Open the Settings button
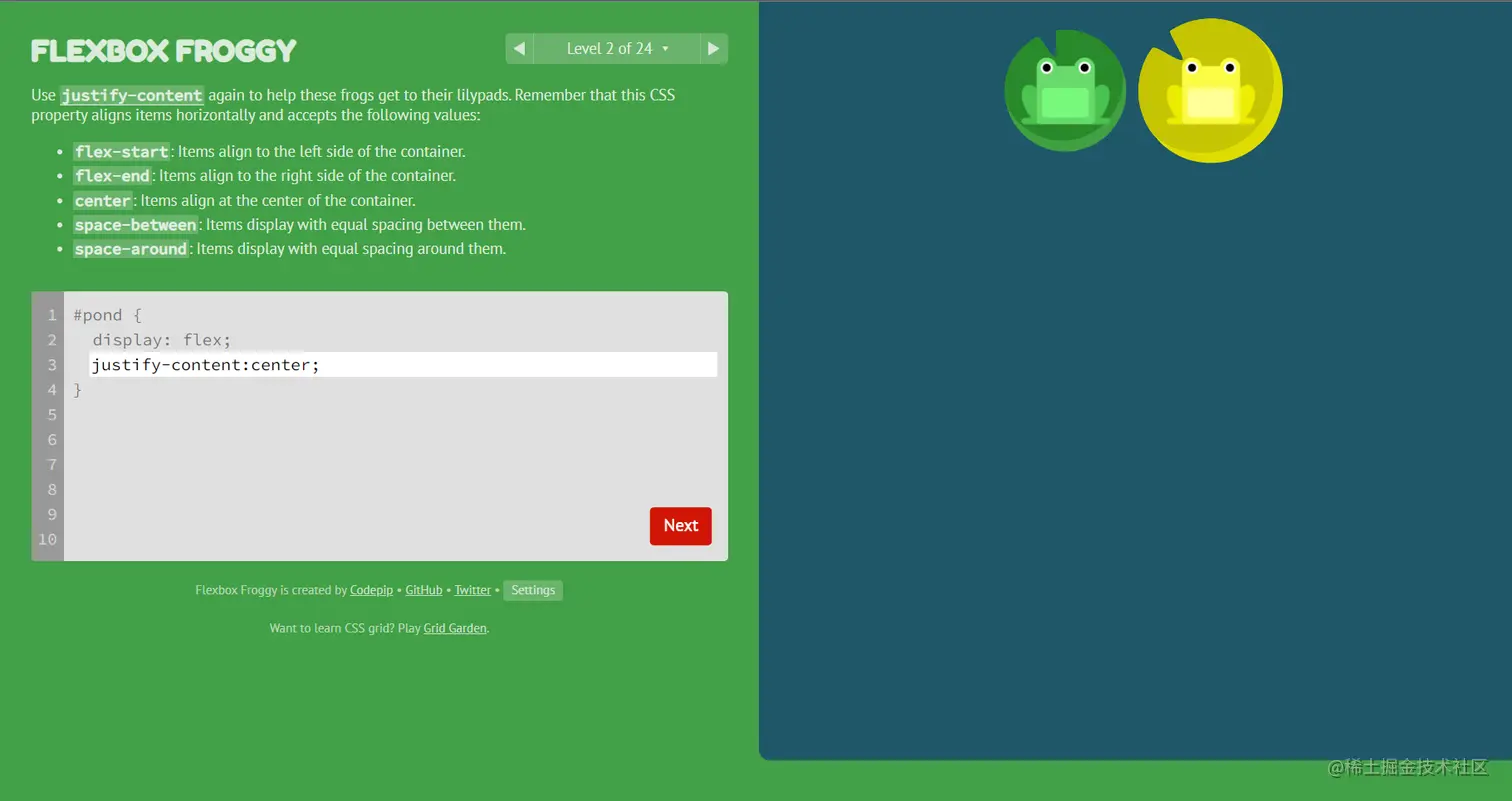This screenshot has height=801, width=1512. [x=533, y=590]
